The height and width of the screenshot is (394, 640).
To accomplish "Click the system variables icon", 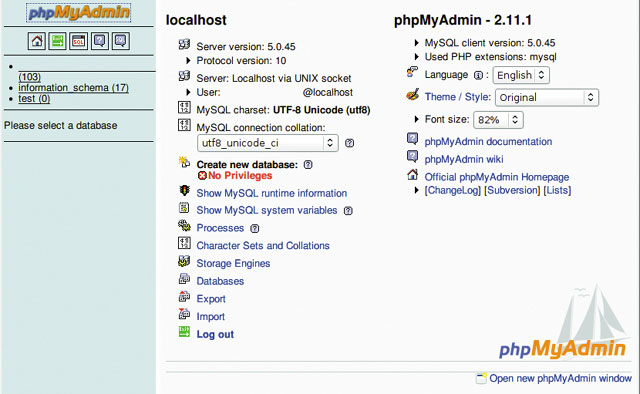I will pyautogui.click(x=184, y=208).
